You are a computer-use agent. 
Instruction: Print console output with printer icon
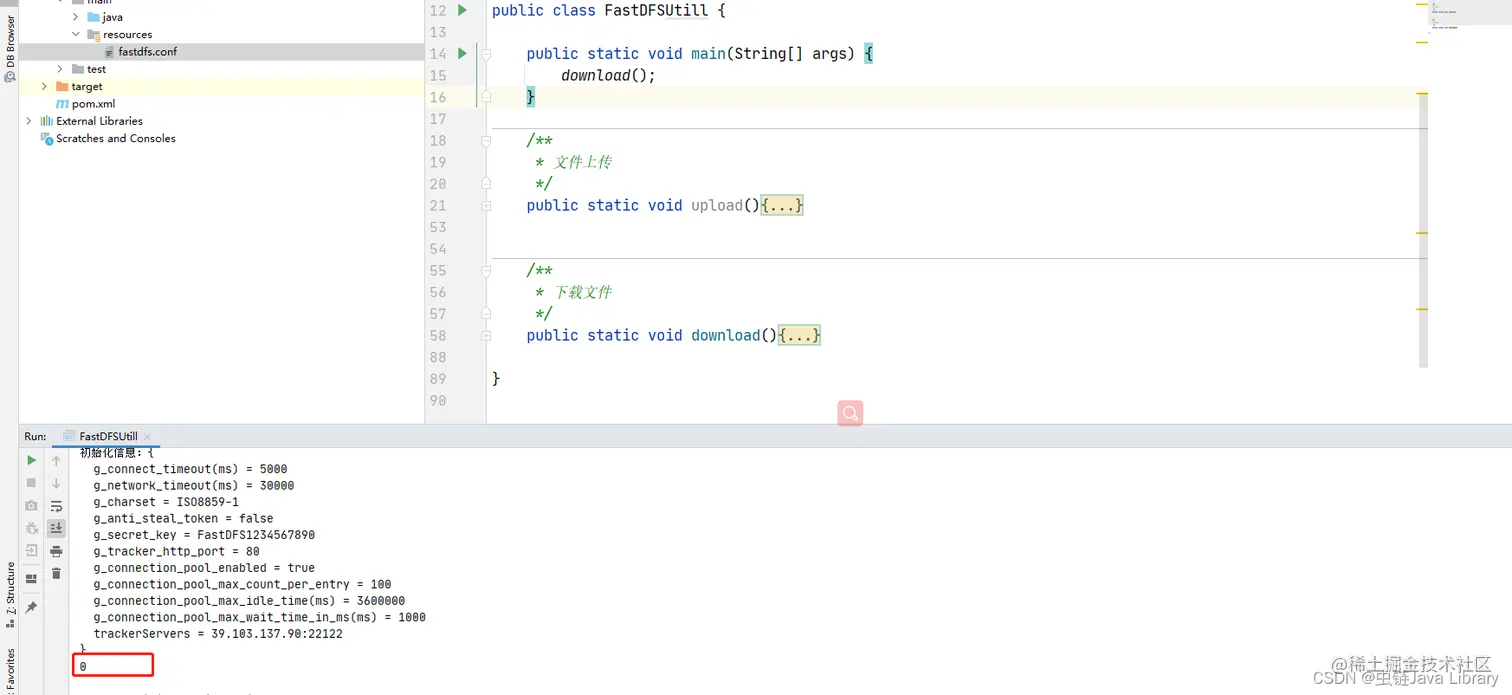[56, 551]
